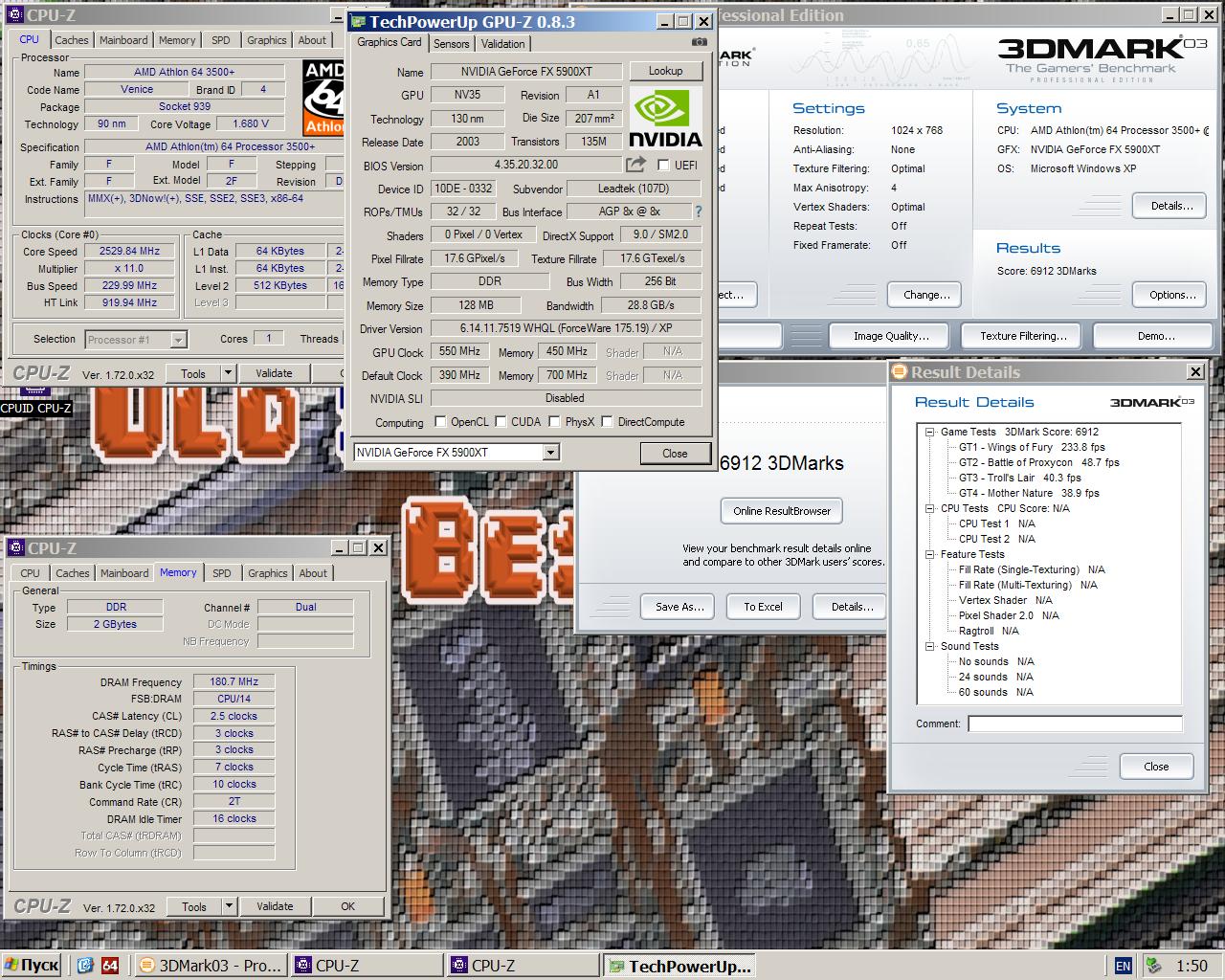Image resolution: width=1225 pixels, height=980 pixels.
Task: Select GT3 - Troll's Lair row
Action: (x=1019, y=478)
